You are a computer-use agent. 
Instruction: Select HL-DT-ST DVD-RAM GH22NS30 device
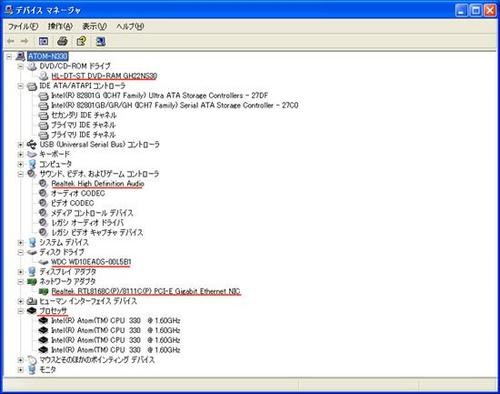pos(104,76)
